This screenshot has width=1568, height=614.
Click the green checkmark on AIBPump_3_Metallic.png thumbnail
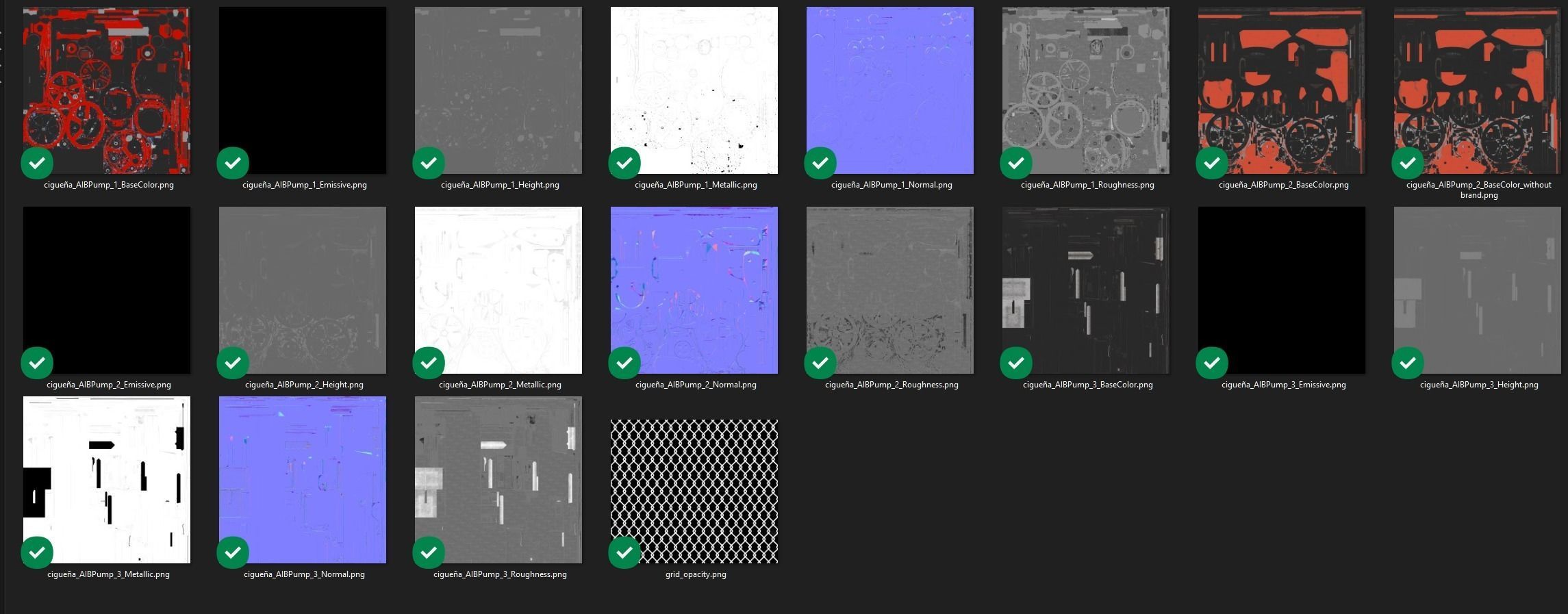[x=37, y=552]
